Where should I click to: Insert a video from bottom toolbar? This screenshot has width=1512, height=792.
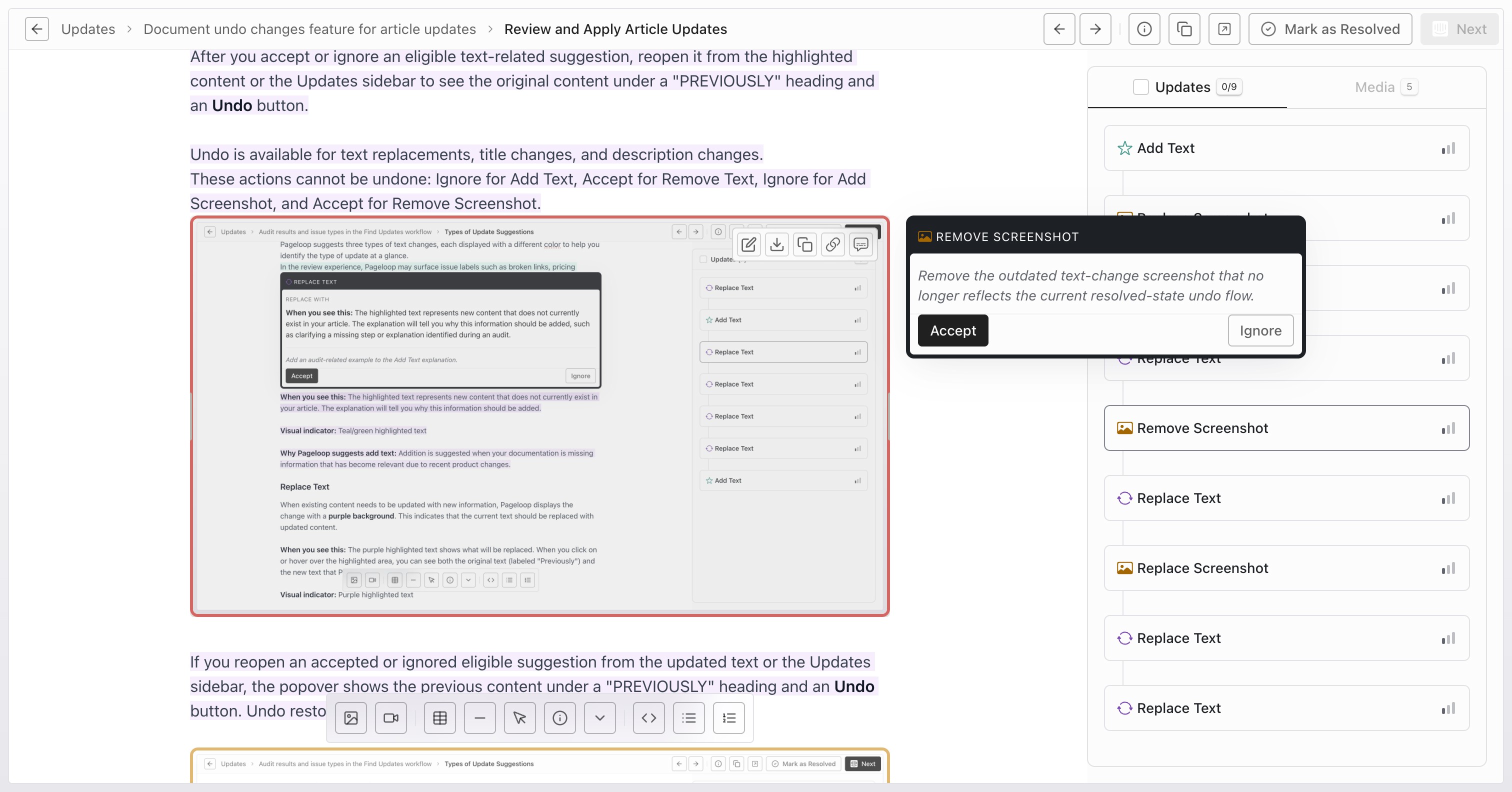point(391,717)
